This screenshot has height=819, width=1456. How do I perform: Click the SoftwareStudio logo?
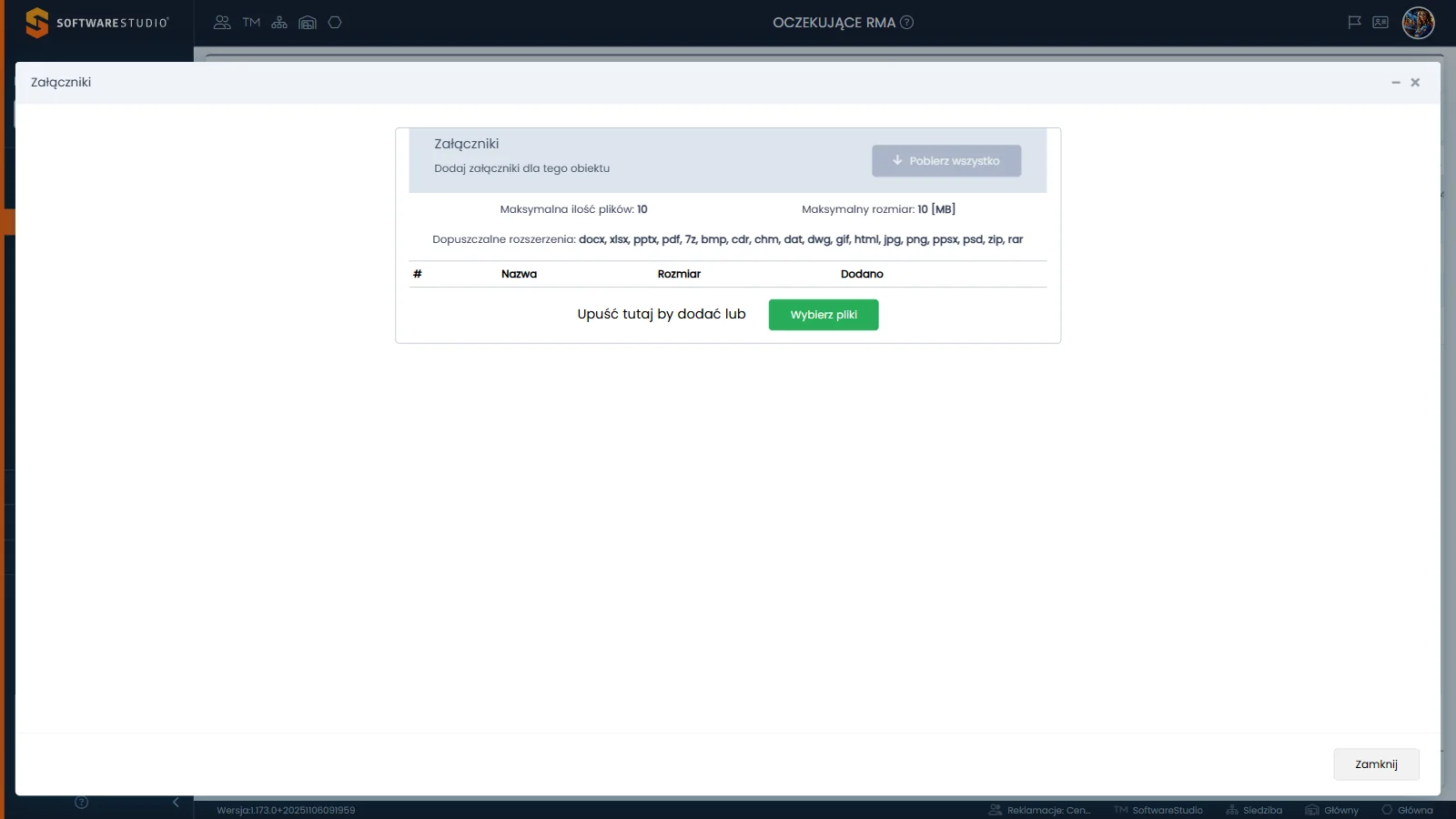click(x=97, y=23)
